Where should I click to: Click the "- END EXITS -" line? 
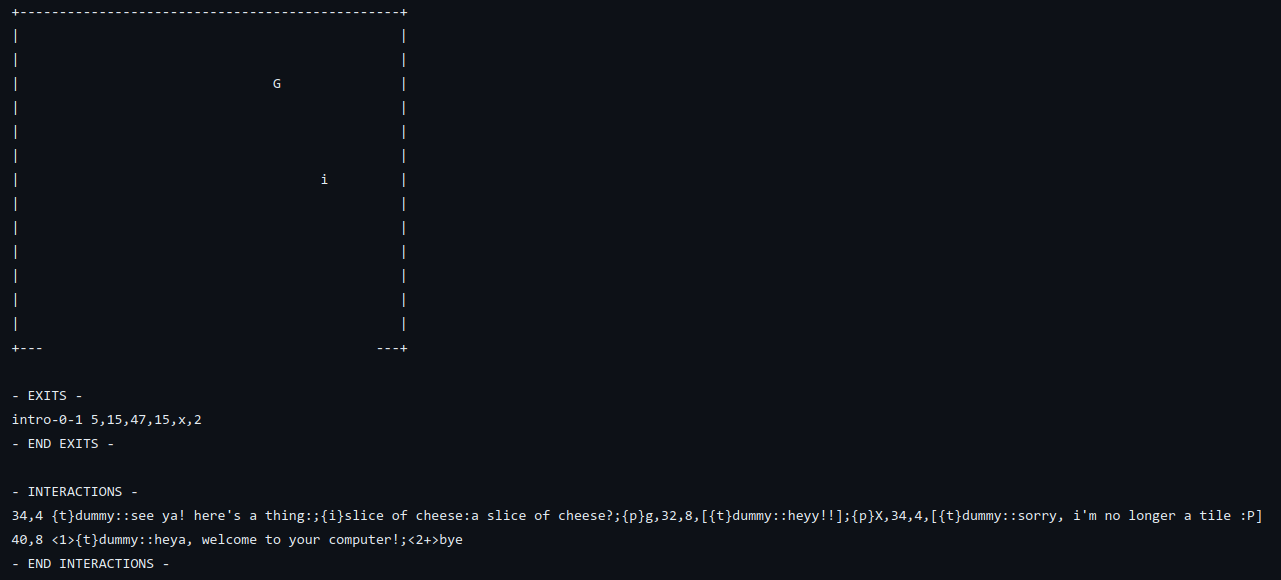coord(63,444)
